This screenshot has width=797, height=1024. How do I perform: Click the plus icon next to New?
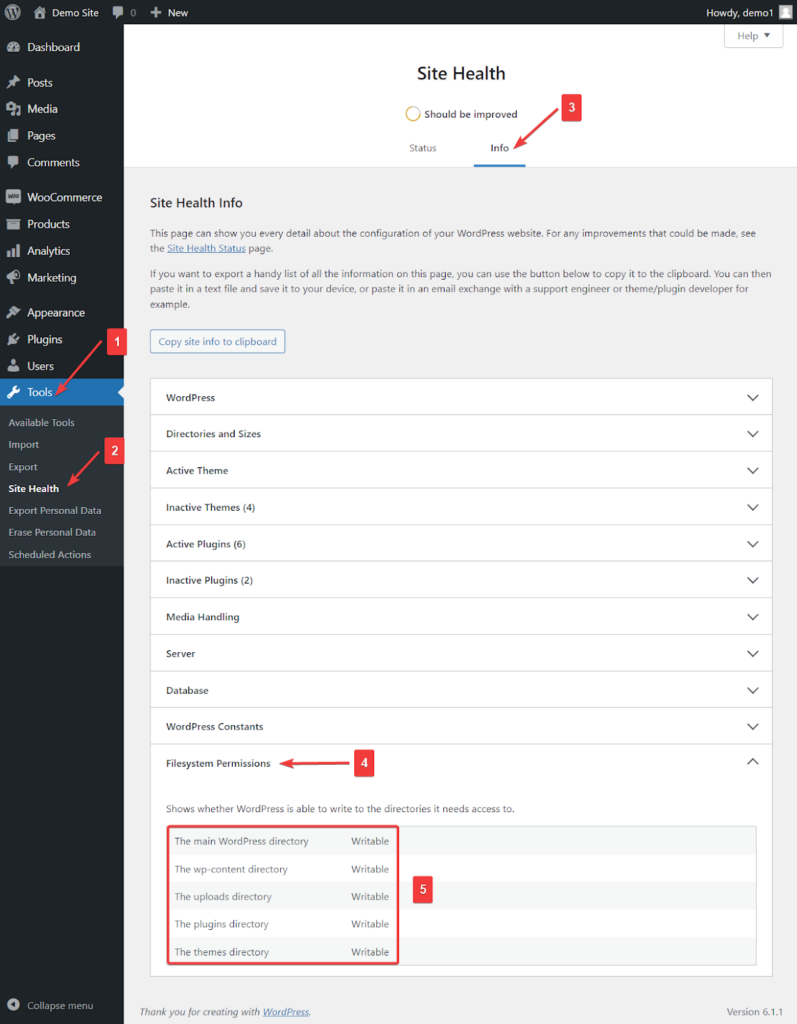155,12
